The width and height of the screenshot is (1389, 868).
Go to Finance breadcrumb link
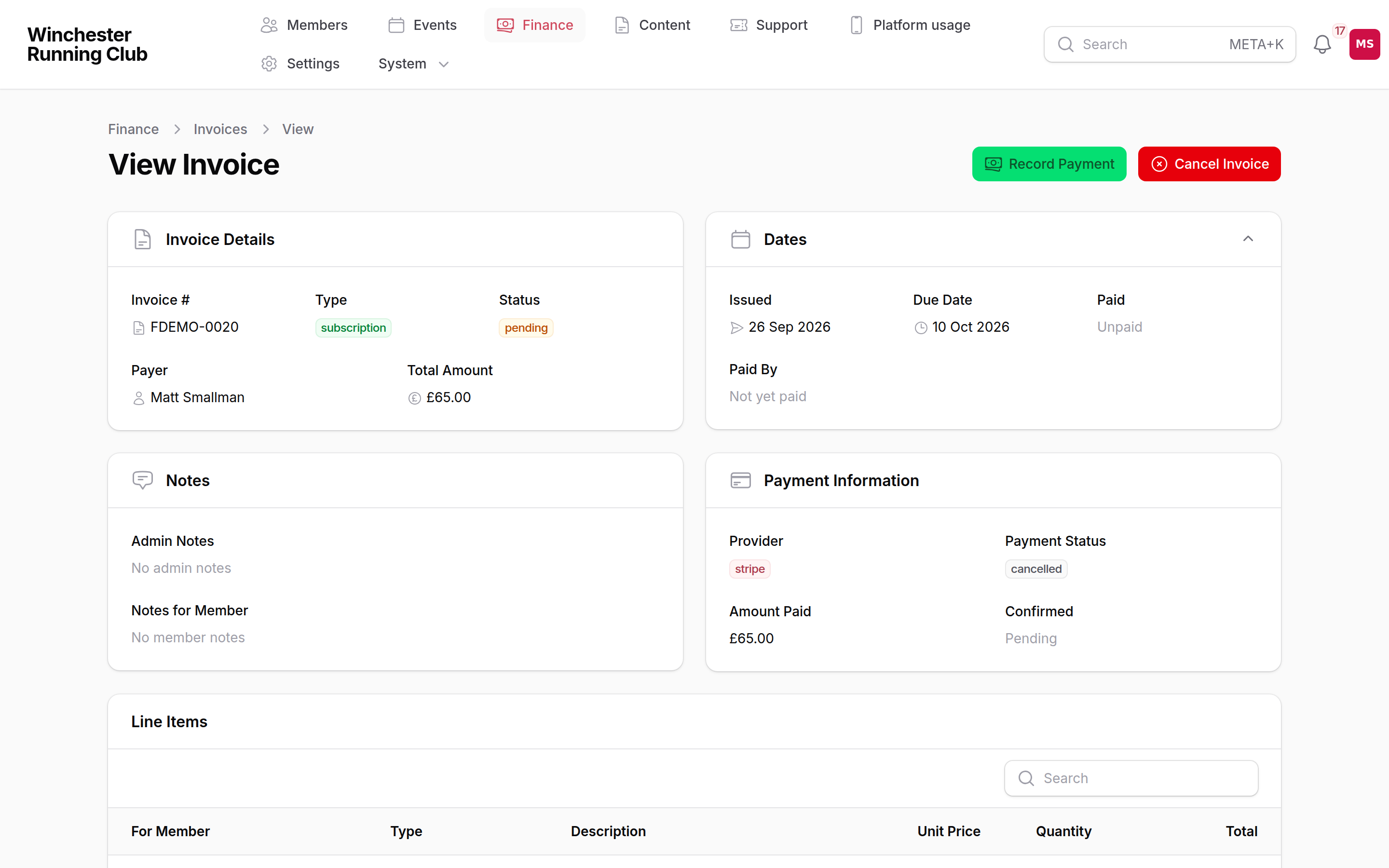pos(133,129)
